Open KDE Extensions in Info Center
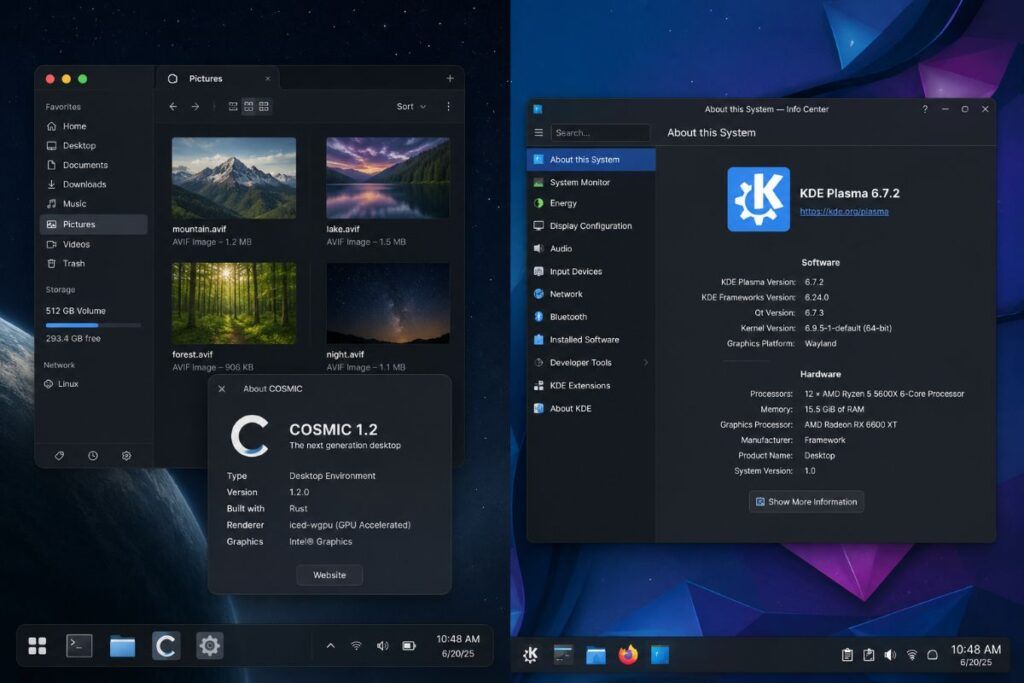 point(591,385)
